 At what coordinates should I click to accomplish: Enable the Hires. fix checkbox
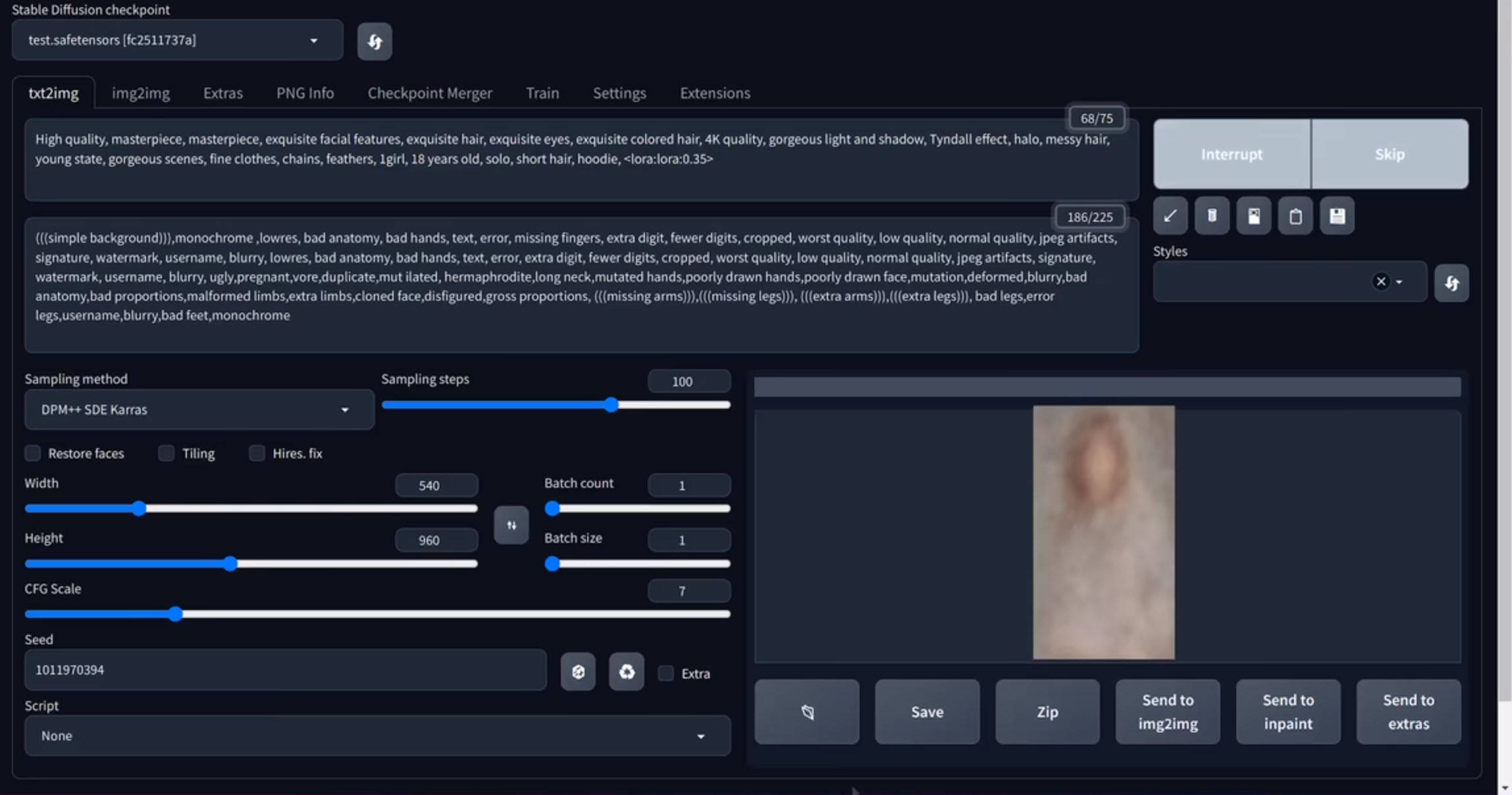(x=257, y=453)
